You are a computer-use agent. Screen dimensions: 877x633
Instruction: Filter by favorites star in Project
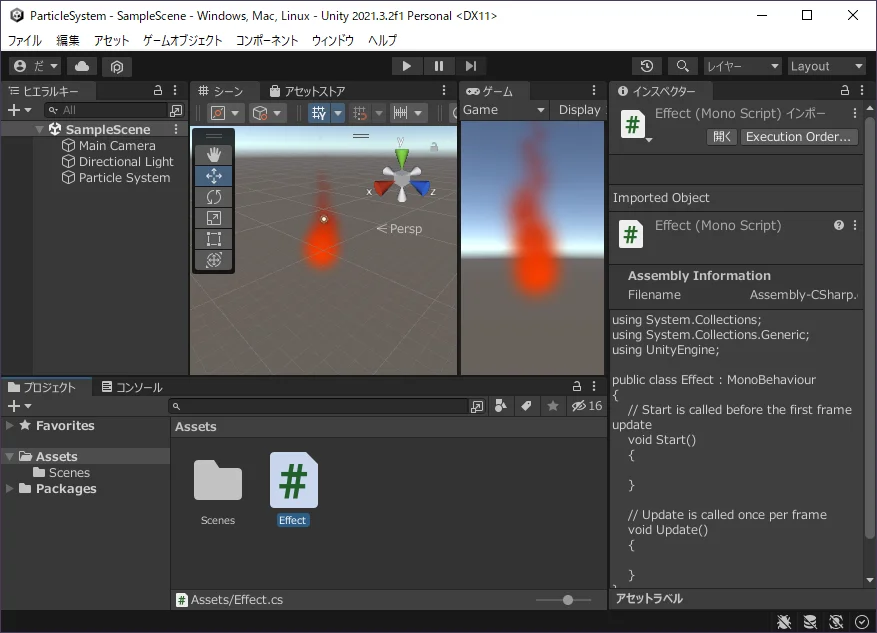tap(553, 406)
